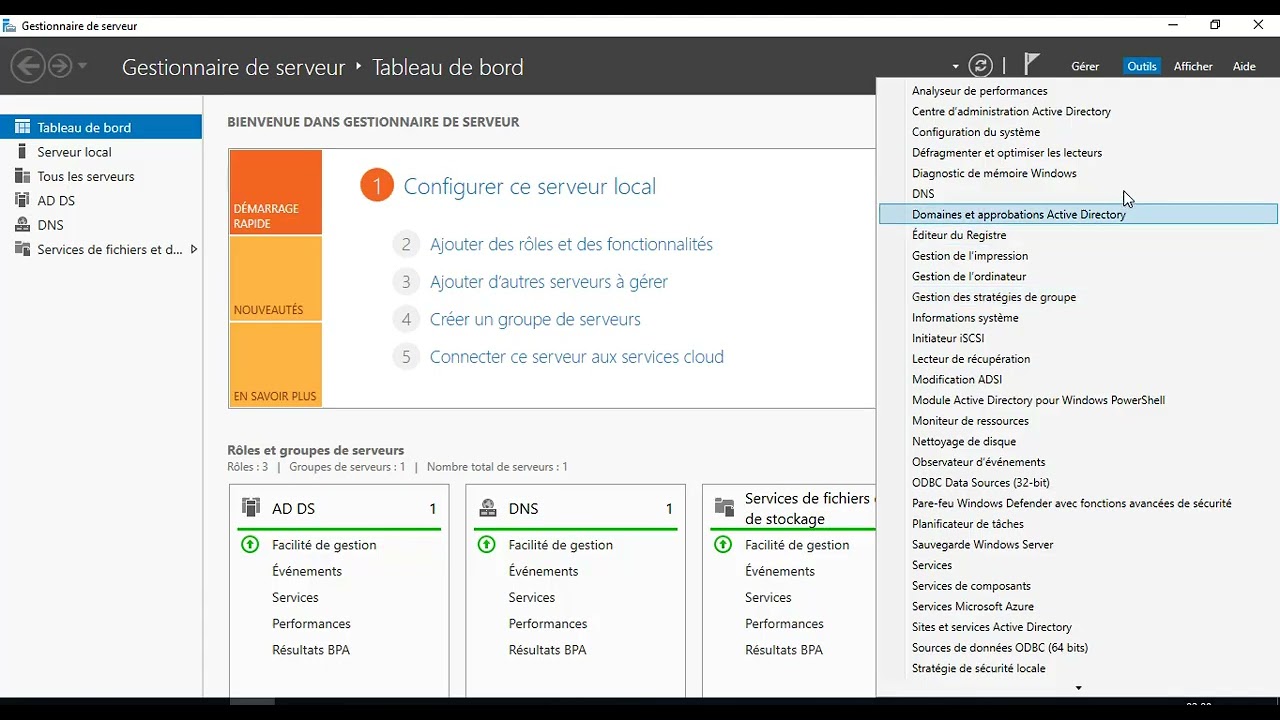
Task: Choose Observateur d'événements entry
Action: click(x=1078, y=462)
